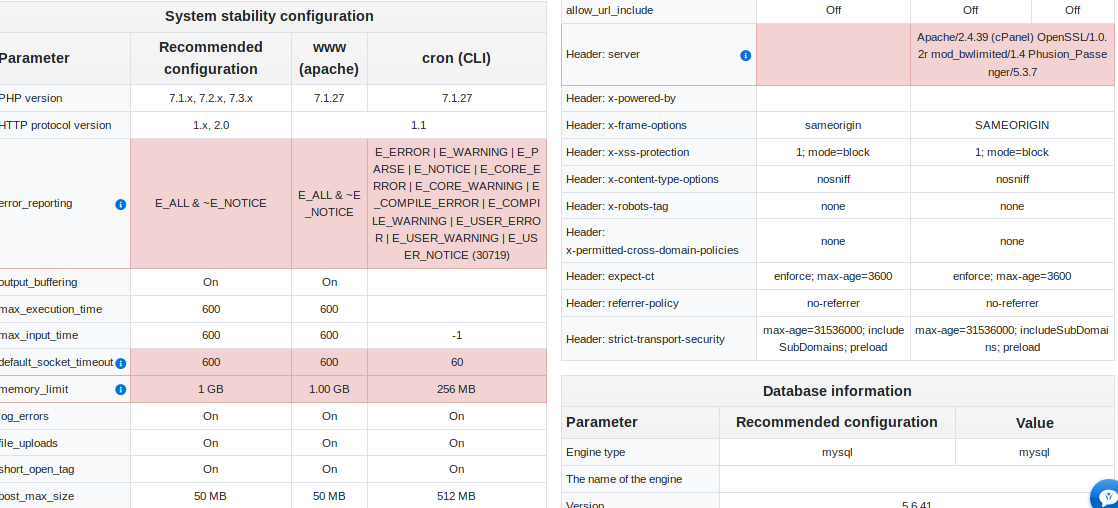Select the recommended expect-ct enforce; max-age=3600 value

click(833, 276)
